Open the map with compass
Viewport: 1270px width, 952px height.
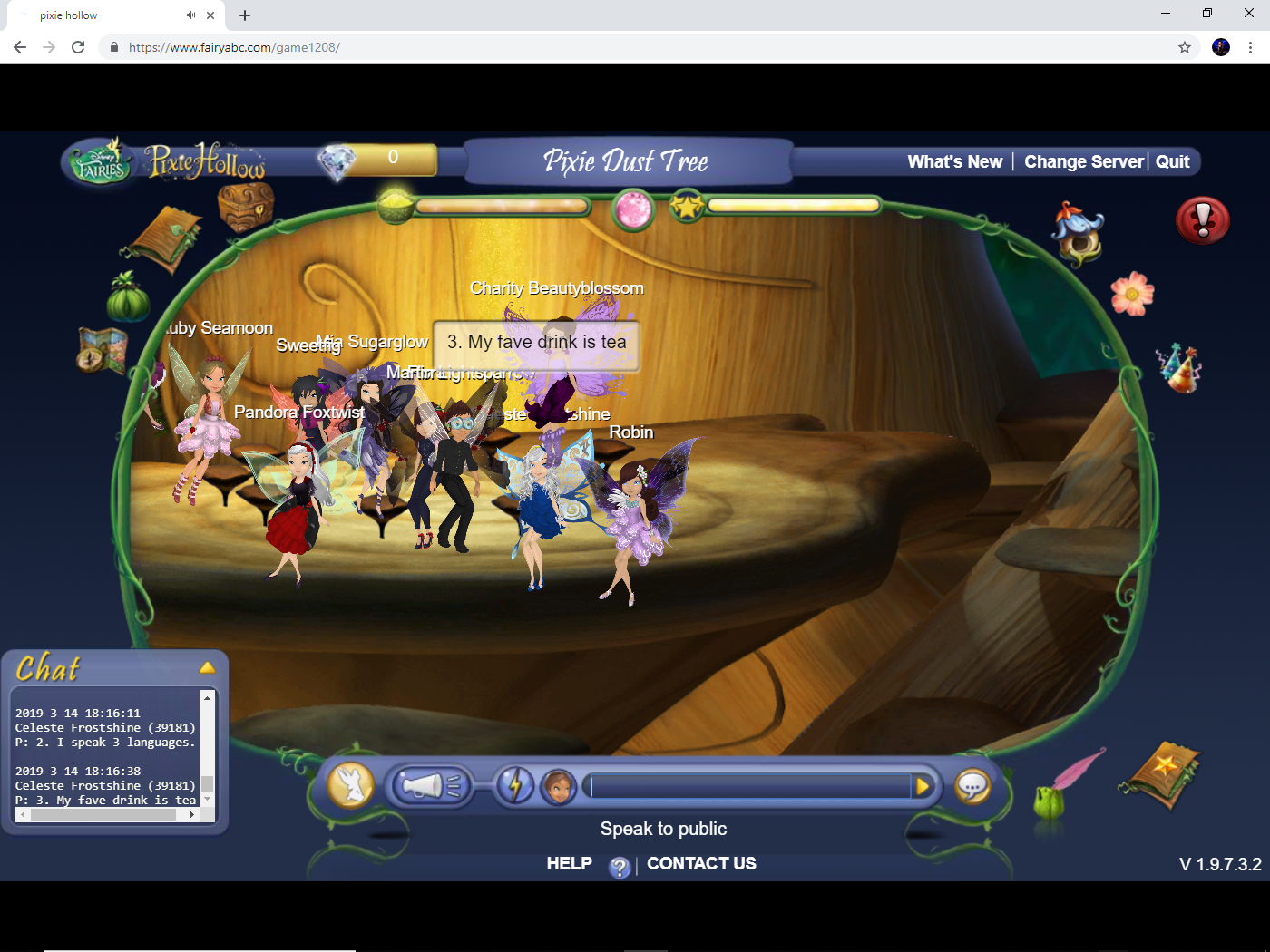click(100, 351)
